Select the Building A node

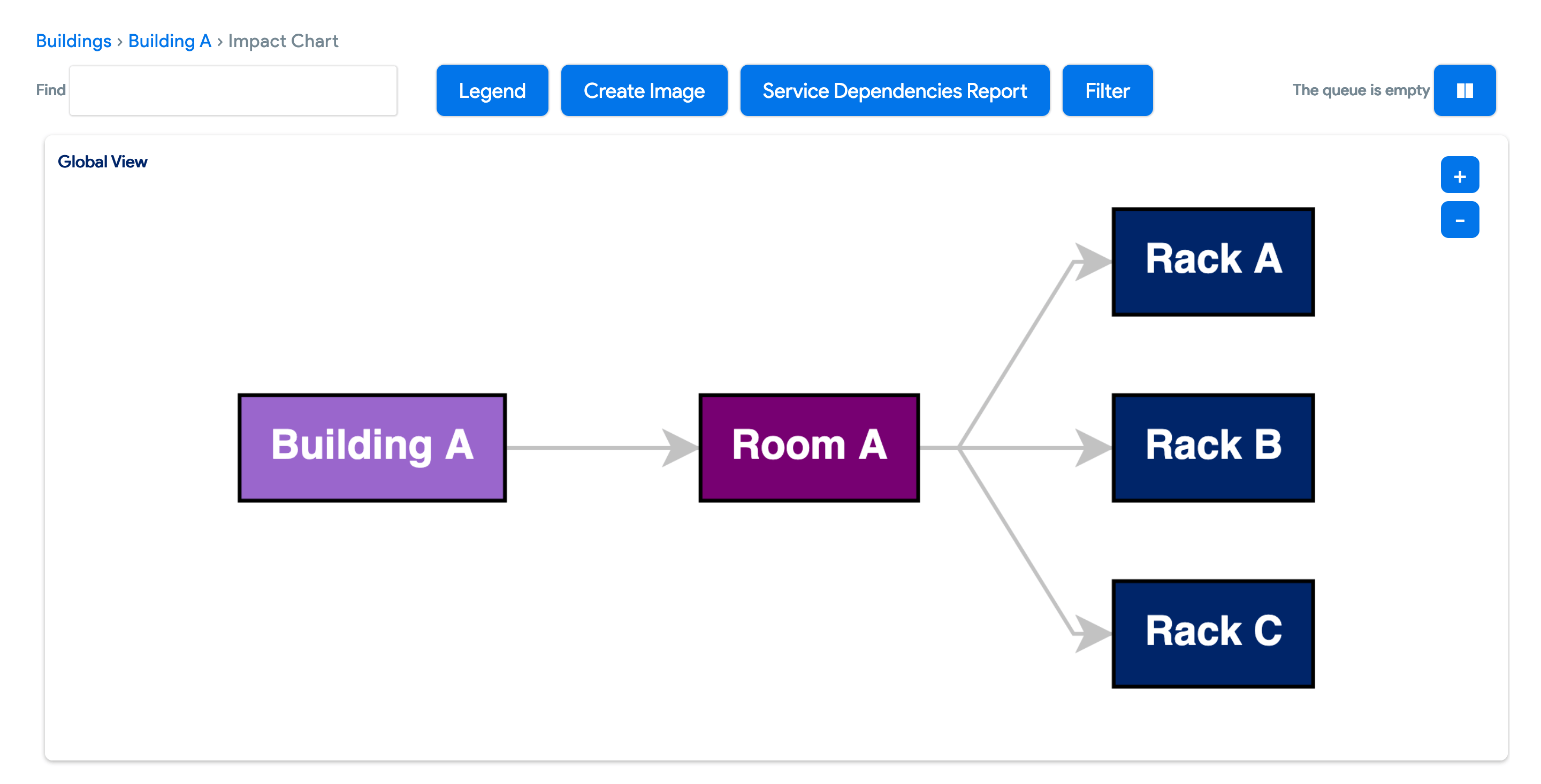372,447
